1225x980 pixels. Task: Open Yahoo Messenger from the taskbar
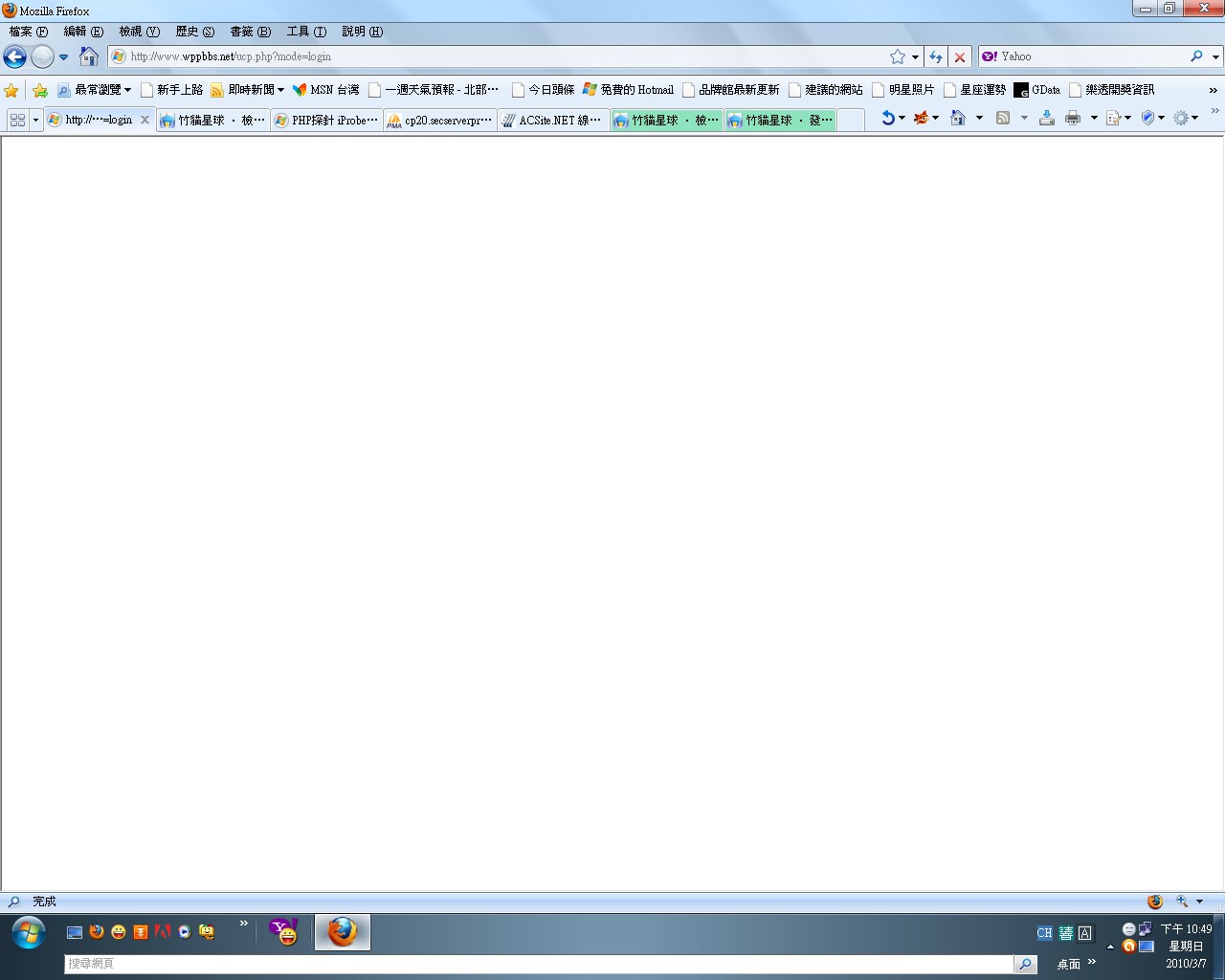[284, 932]
